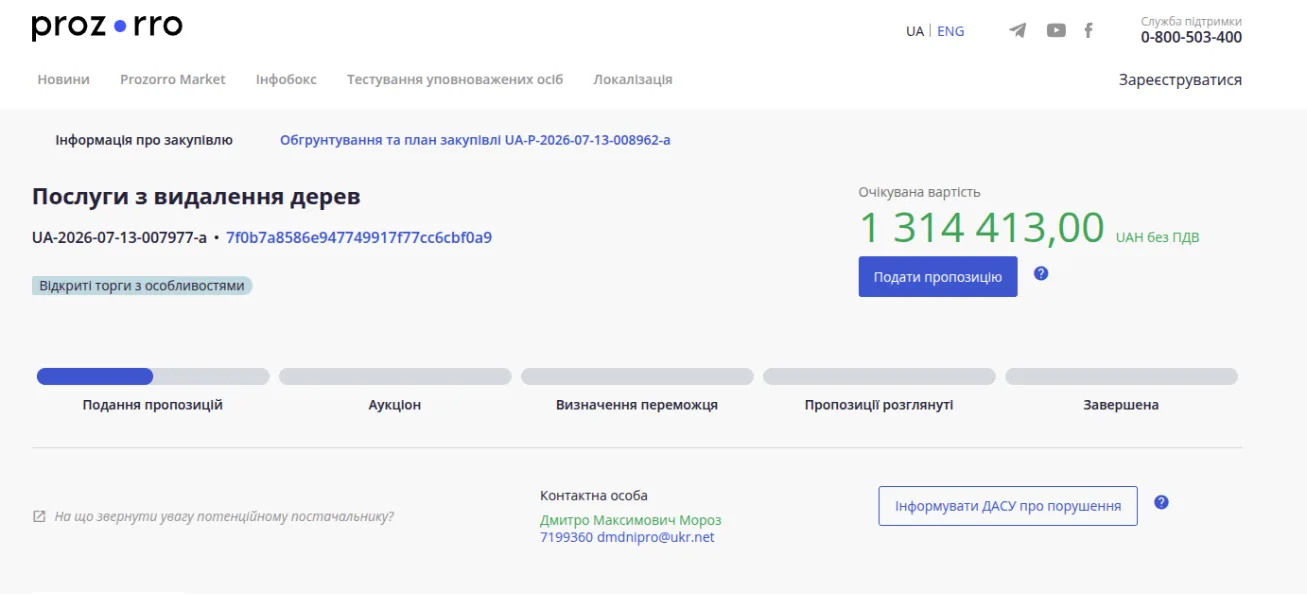The image size is (1307, 595).
Task: Click the Подання пропозицій progress bar
Action: pyautogui.click(x=153, y=377)
